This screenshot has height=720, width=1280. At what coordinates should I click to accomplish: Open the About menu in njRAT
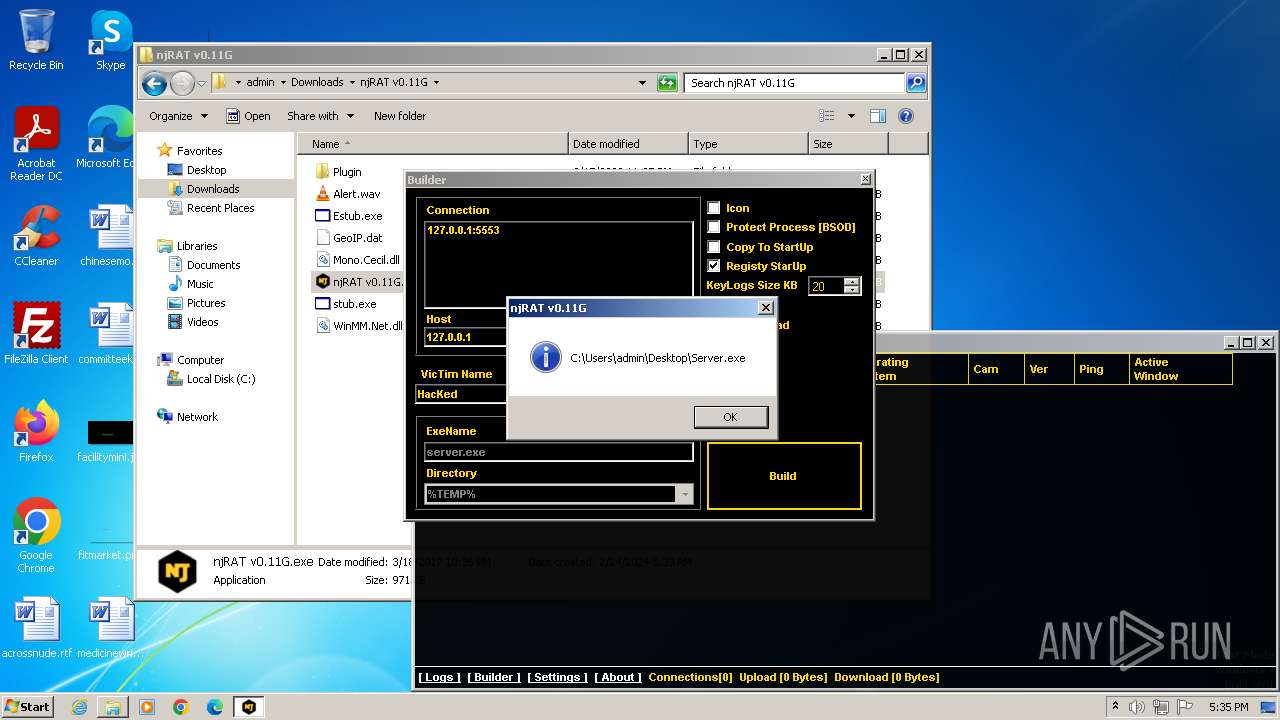(618, 677)
